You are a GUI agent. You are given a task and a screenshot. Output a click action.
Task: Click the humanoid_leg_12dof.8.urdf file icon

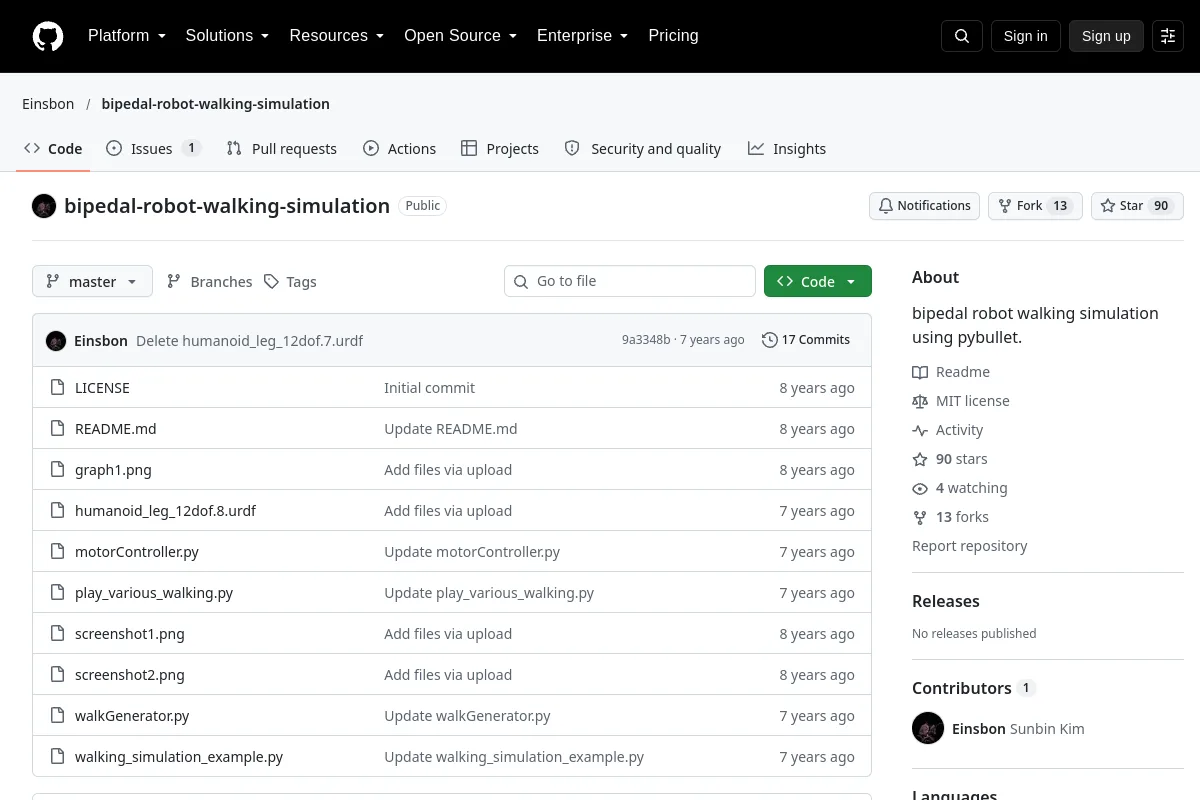point(57,511)
